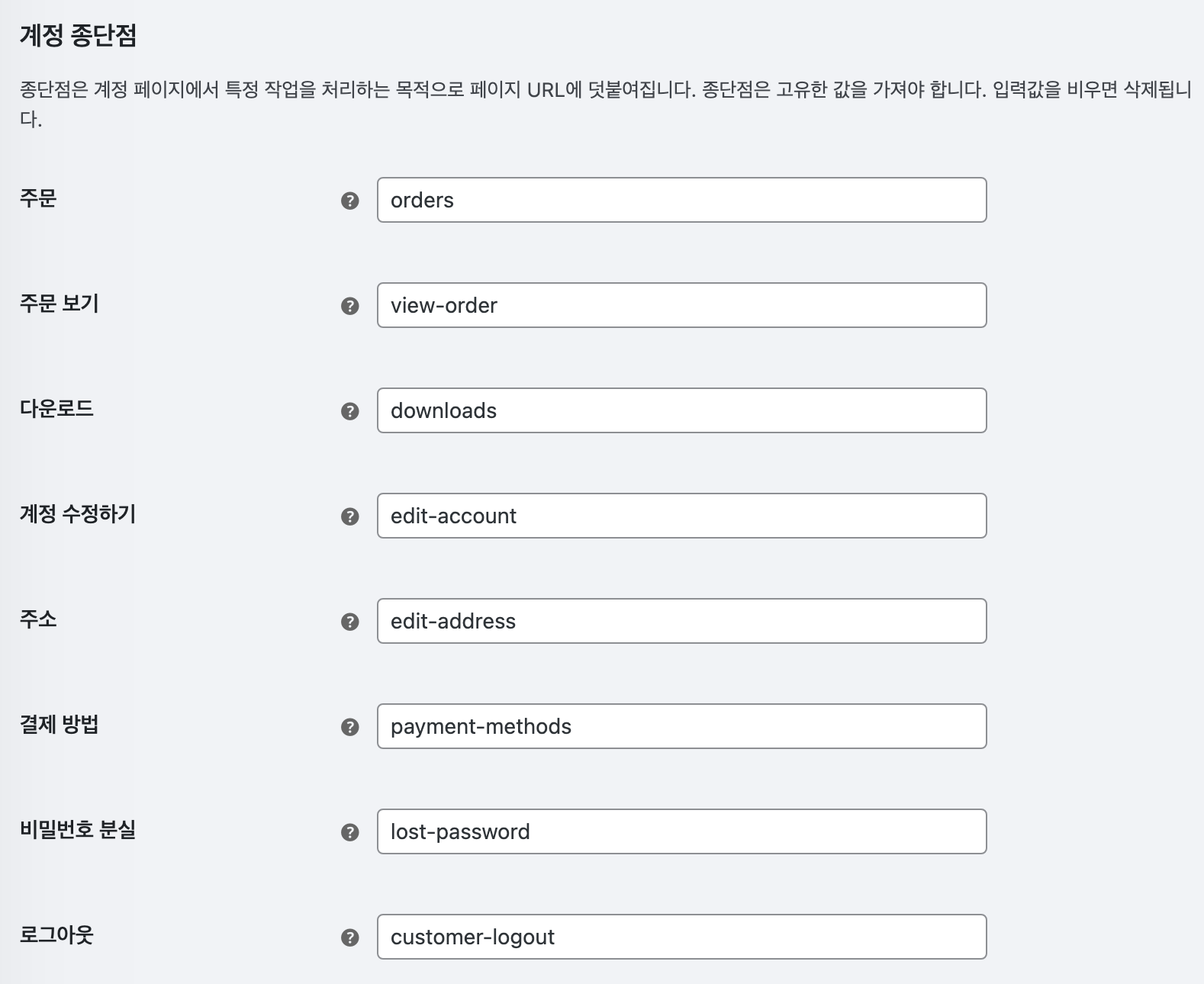Show the help tooltip for 다운로드
Screen dimensions: 1204x984
point(349,411)
